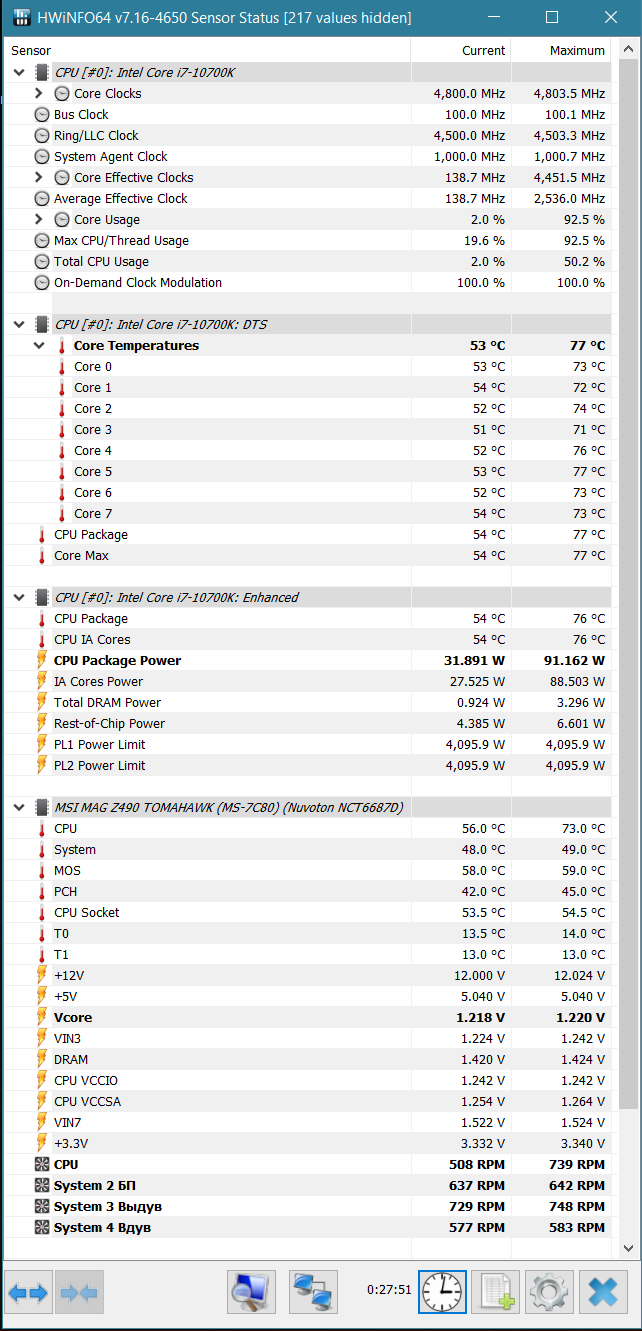Image resolution: width=642 pixels, height=1331 pixels.
Task: Click the vertical scrollbar down arrow
Action: tap(628, 1248)
